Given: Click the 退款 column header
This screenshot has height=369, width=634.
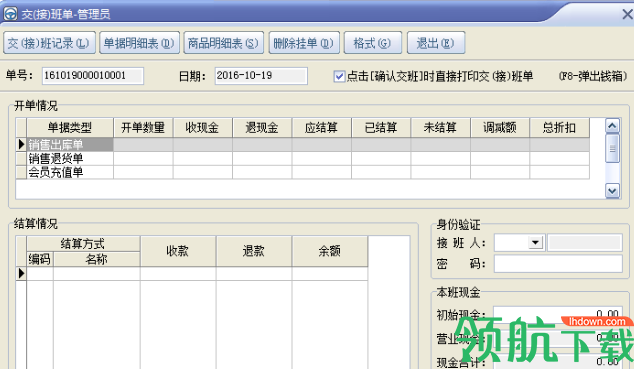Looking at the screenshot, I should [254, 251].
